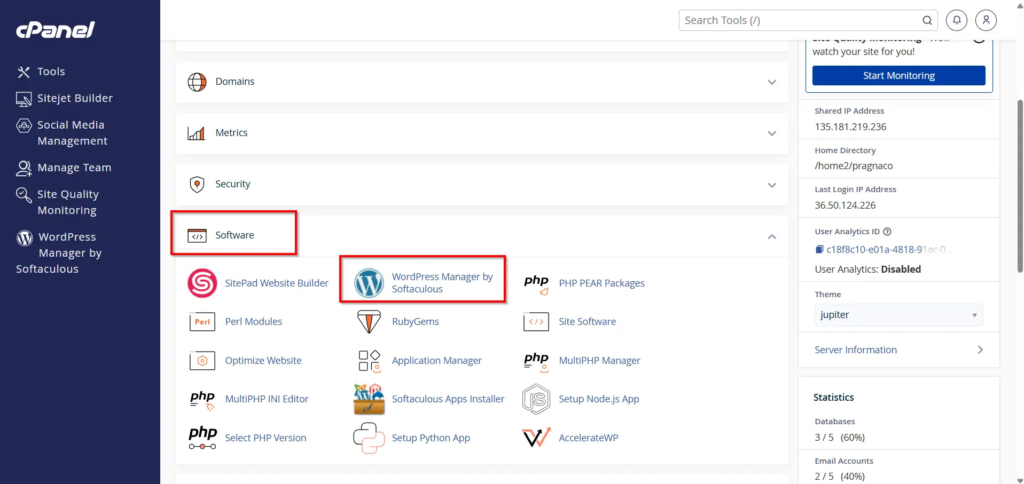This screenshot has height=484, width=1024.
Task: Click the Start Monitoring button
Action: [x=899, y=76]
